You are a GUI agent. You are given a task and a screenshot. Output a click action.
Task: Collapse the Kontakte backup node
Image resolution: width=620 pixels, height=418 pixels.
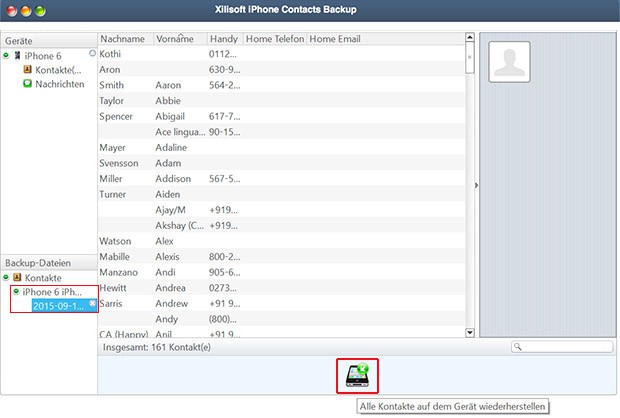click(x=6, y=277)
